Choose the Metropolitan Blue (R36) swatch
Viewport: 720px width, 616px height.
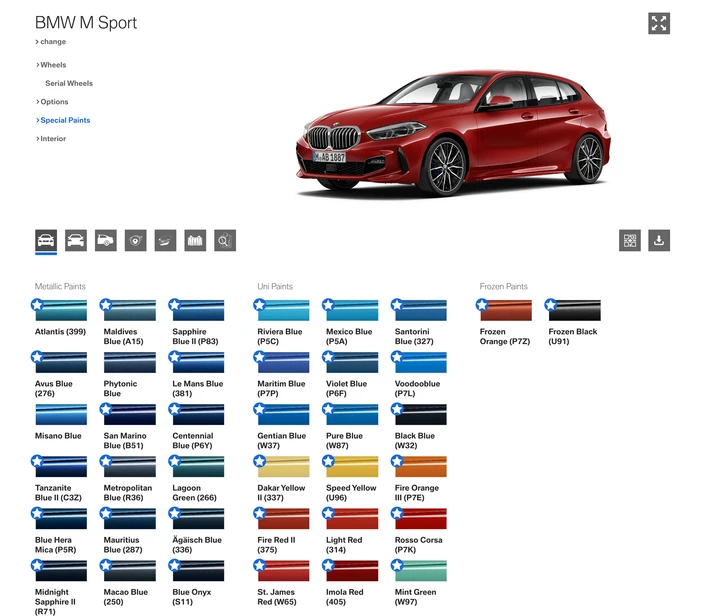[129, 466]
